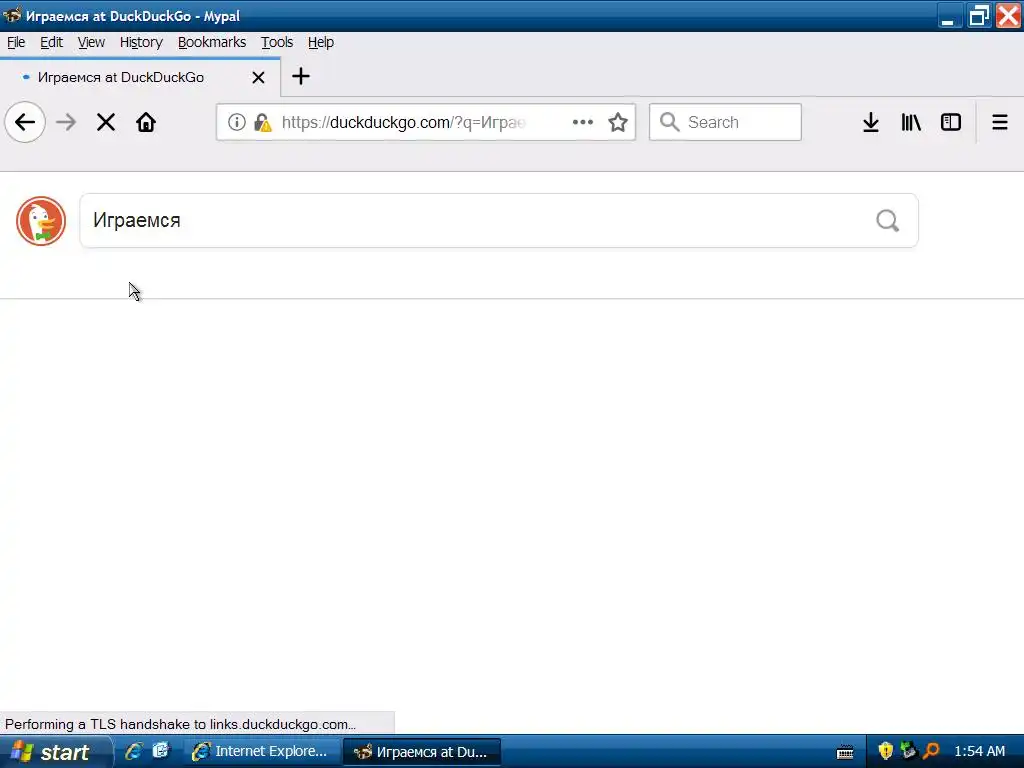
Task: Click the Windows start button
Action: 56,752
